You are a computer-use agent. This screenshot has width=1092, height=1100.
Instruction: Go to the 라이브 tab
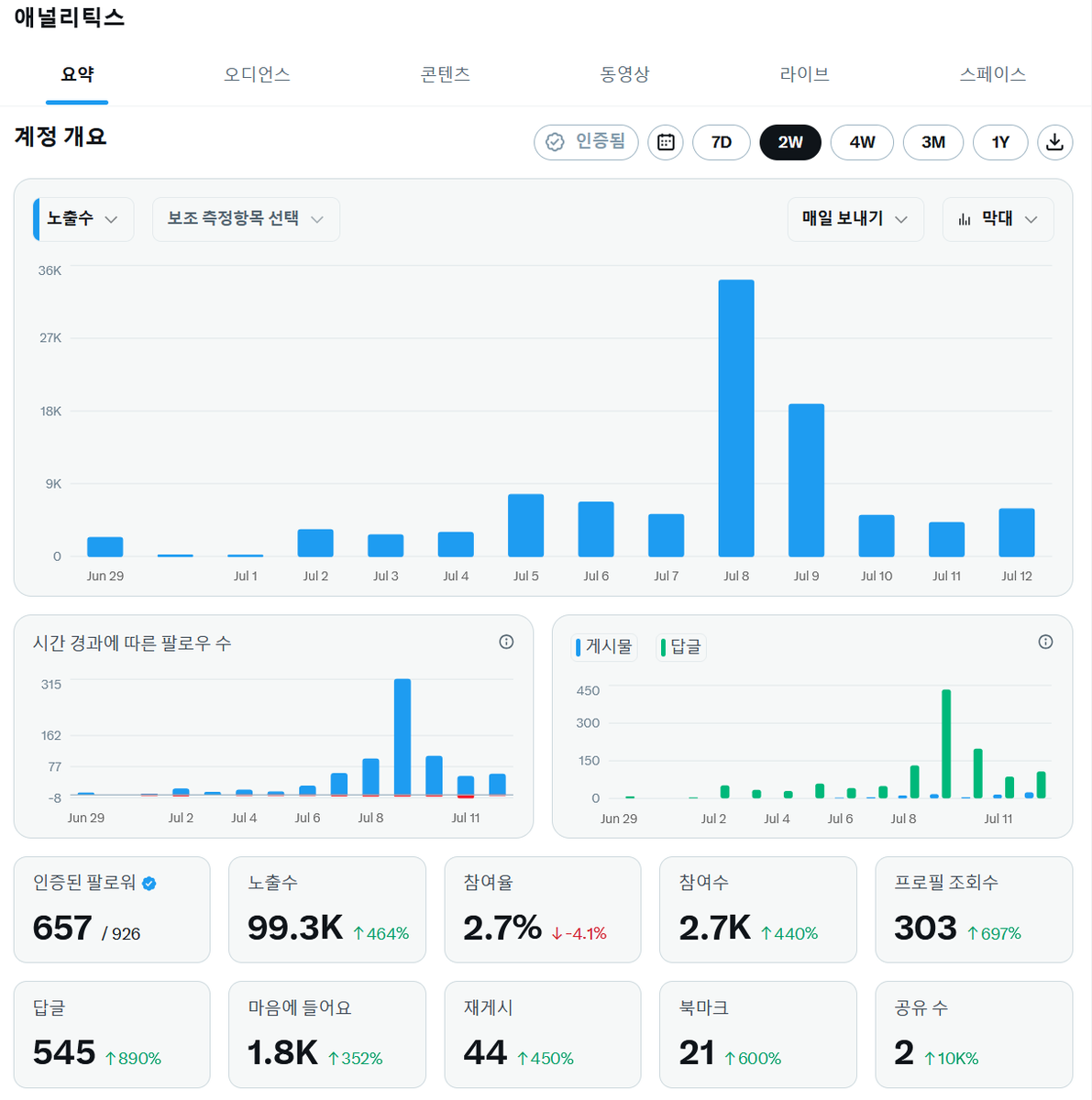click(x=805, y=74)
